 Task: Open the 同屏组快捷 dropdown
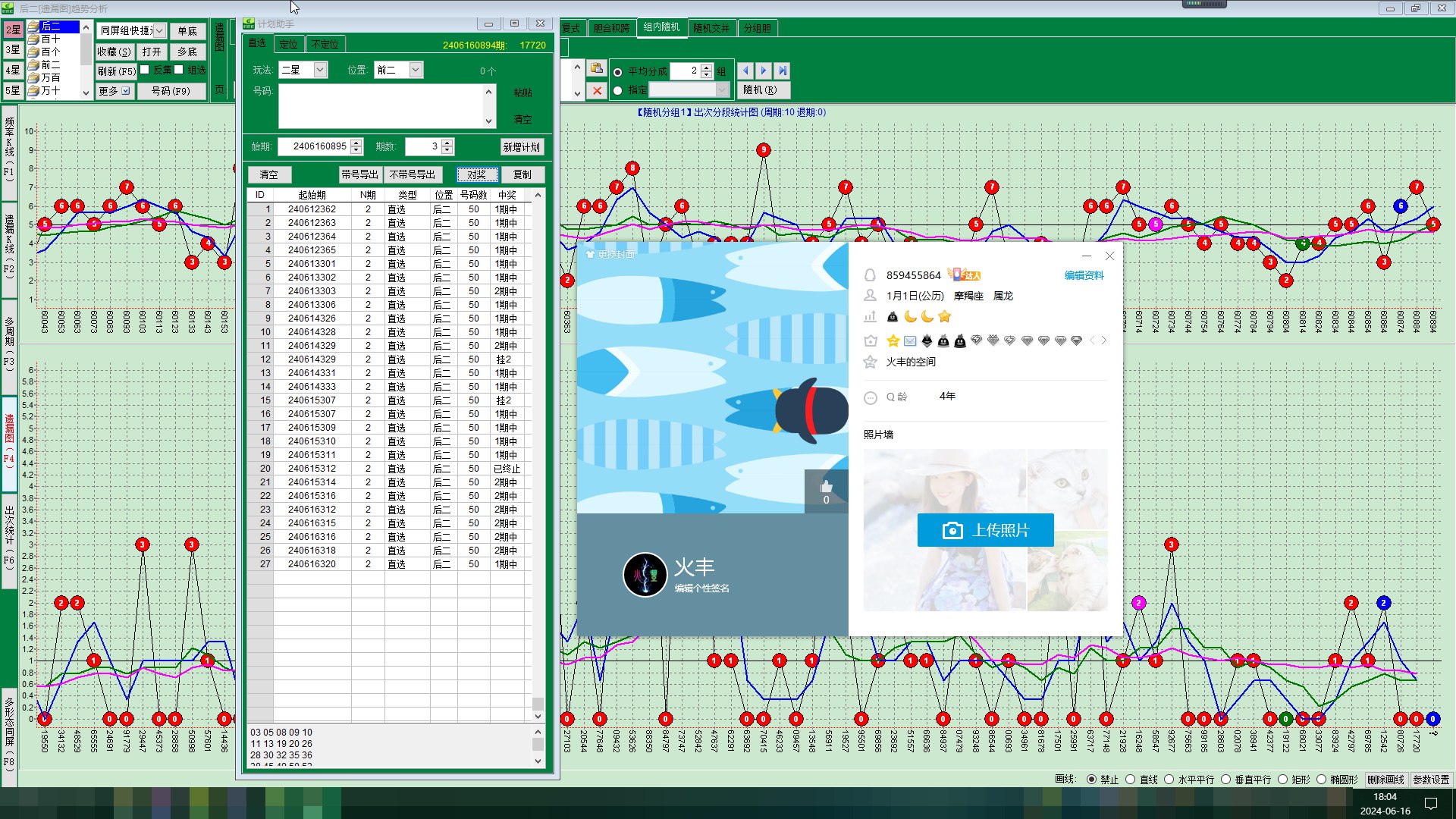tap(159, 31)
